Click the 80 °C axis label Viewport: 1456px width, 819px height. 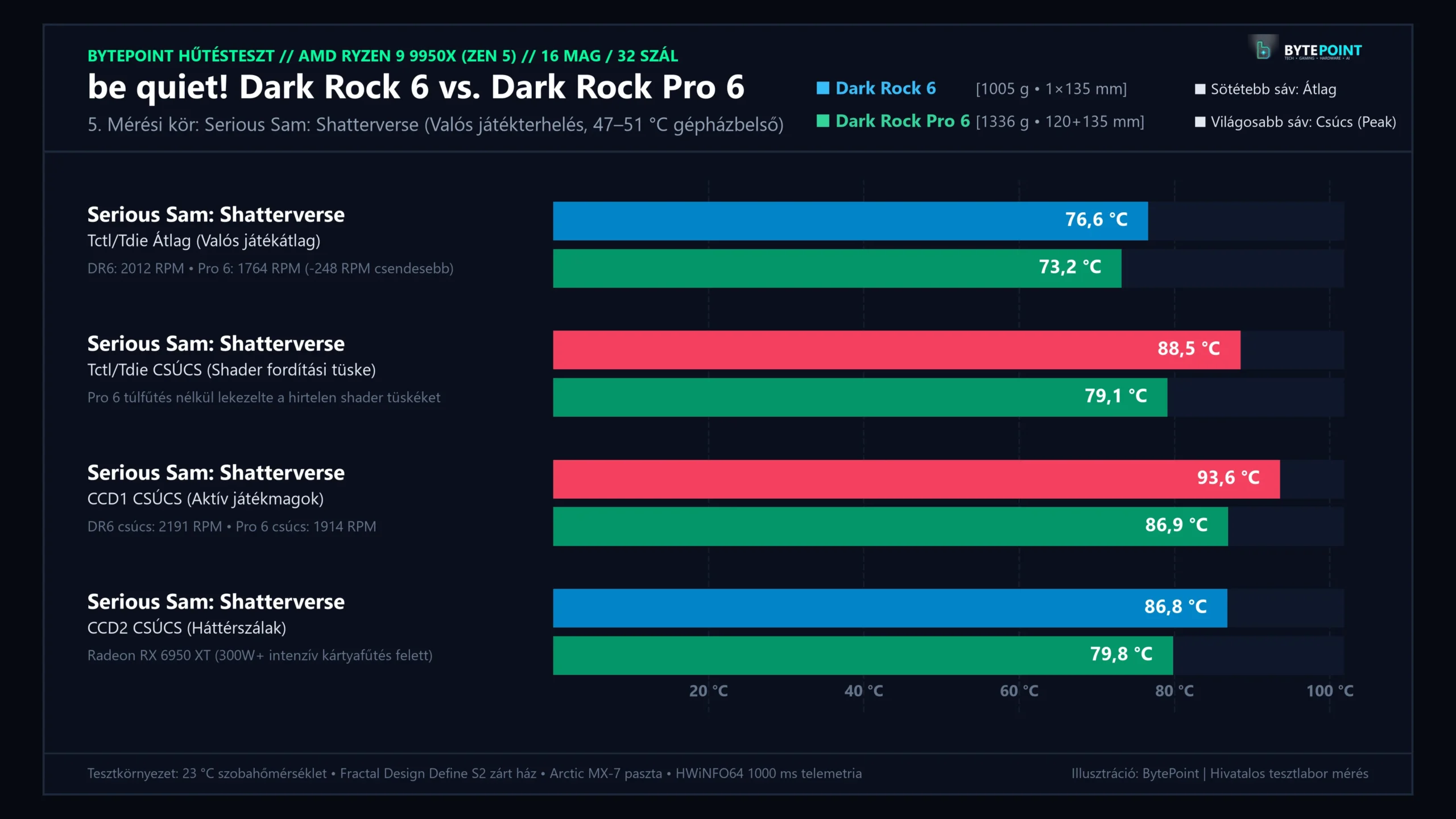coord(1174,691)
